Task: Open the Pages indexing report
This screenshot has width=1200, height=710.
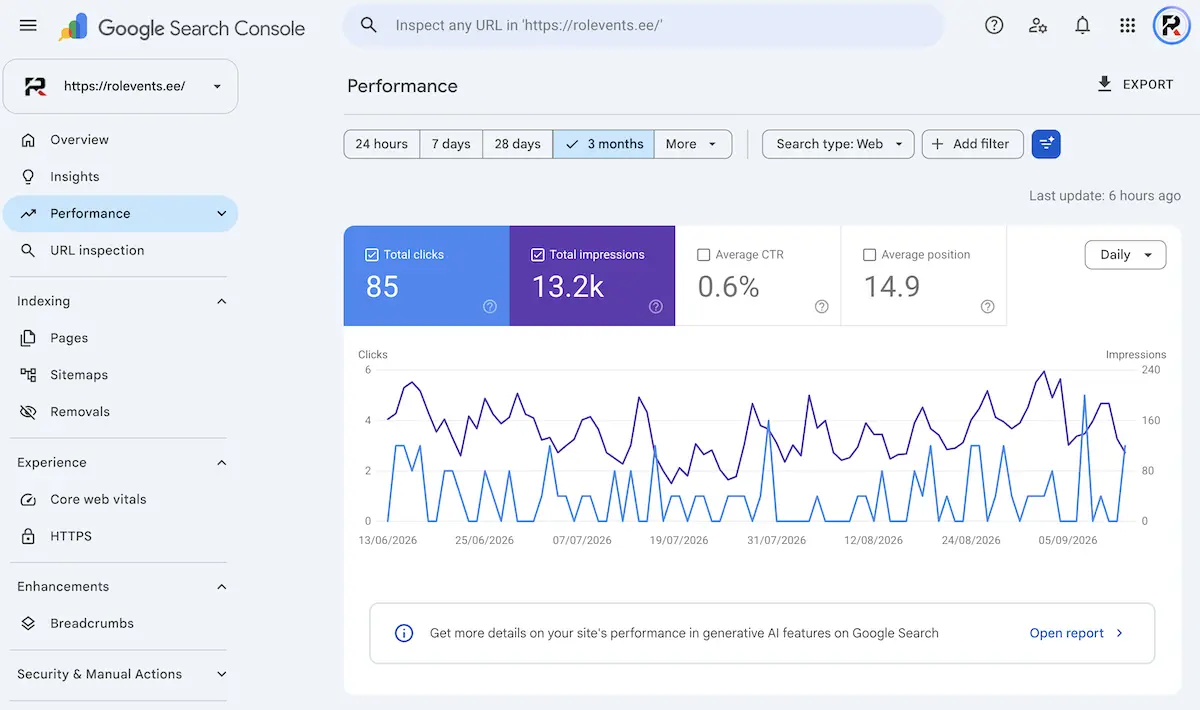Action: click(121, 338)
